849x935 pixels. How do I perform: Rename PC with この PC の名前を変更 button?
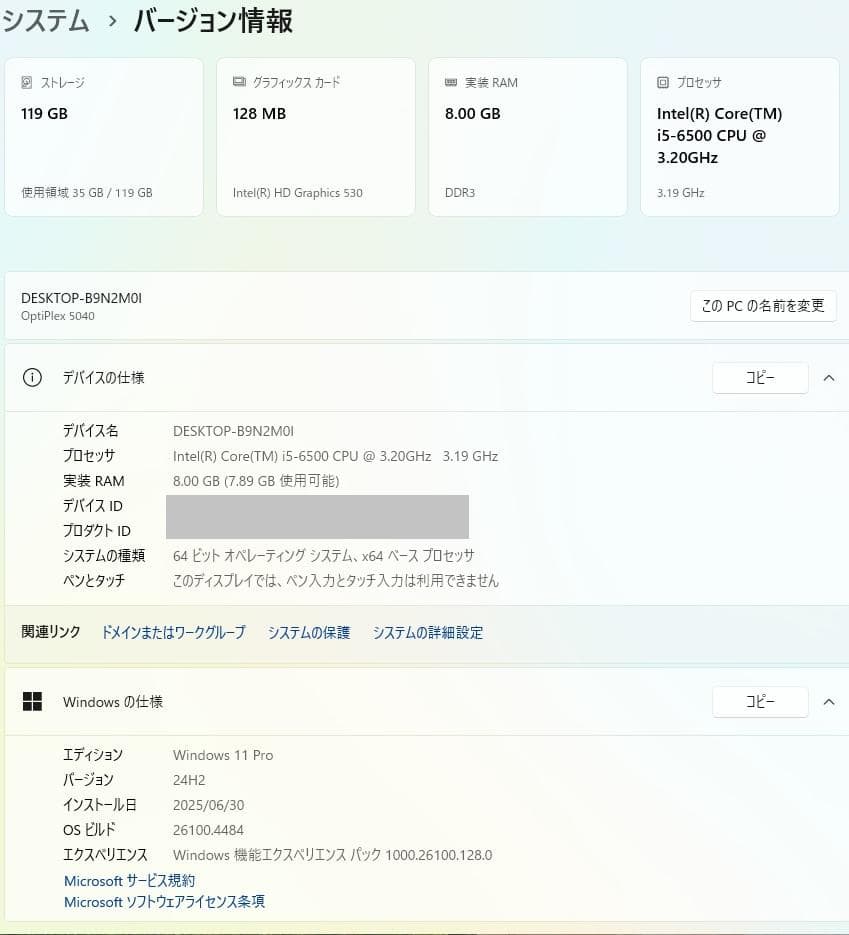point(763,306)
